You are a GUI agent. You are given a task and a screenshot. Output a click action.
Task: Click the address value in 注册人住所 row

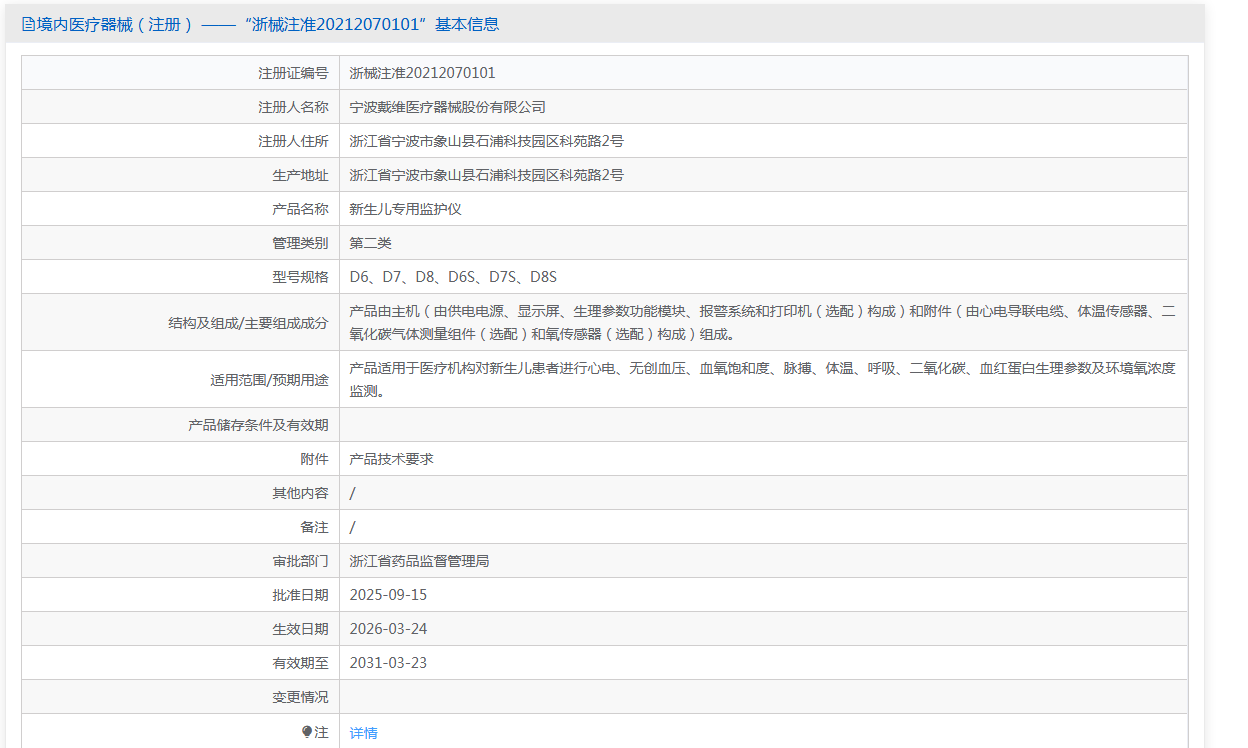coord(487,141)
